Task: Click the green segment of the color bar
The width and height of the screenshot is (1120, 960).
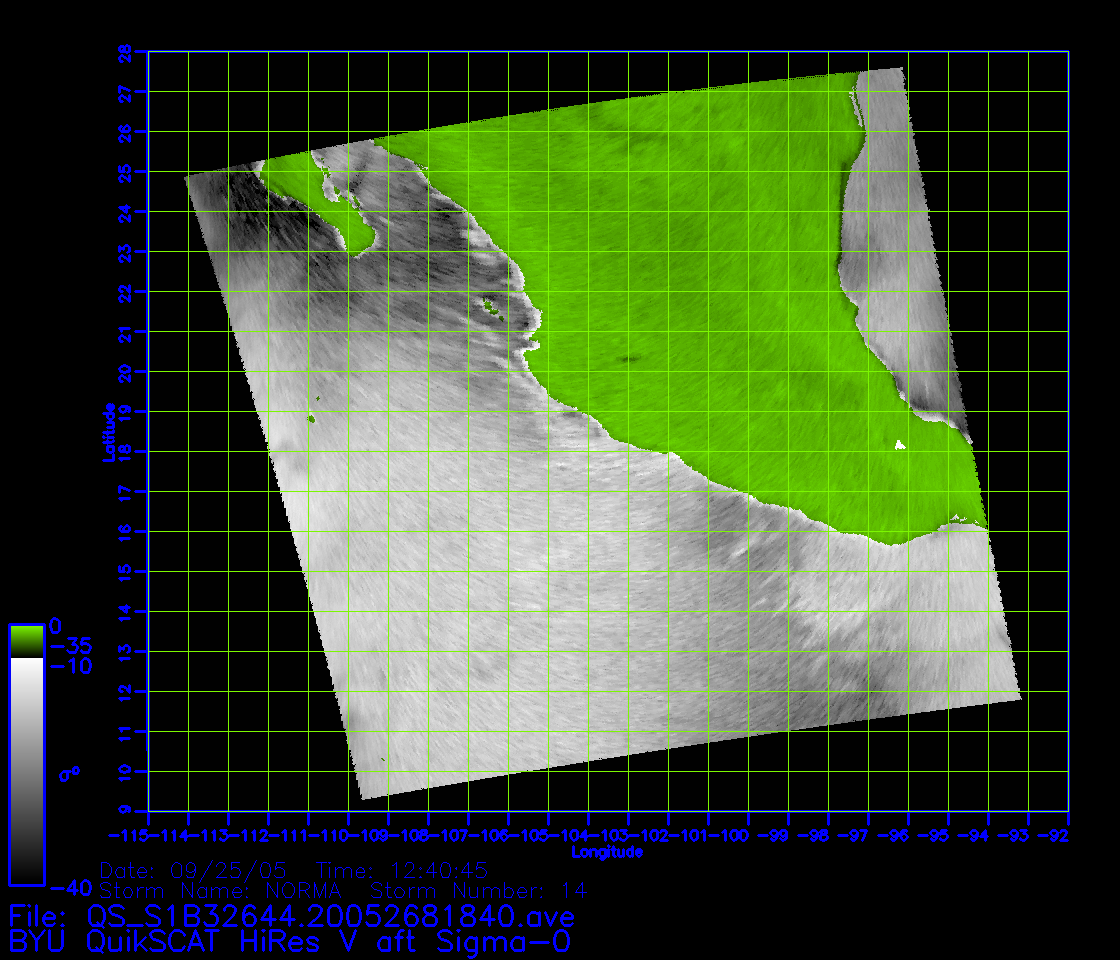Action: click(x=26, y=640)
